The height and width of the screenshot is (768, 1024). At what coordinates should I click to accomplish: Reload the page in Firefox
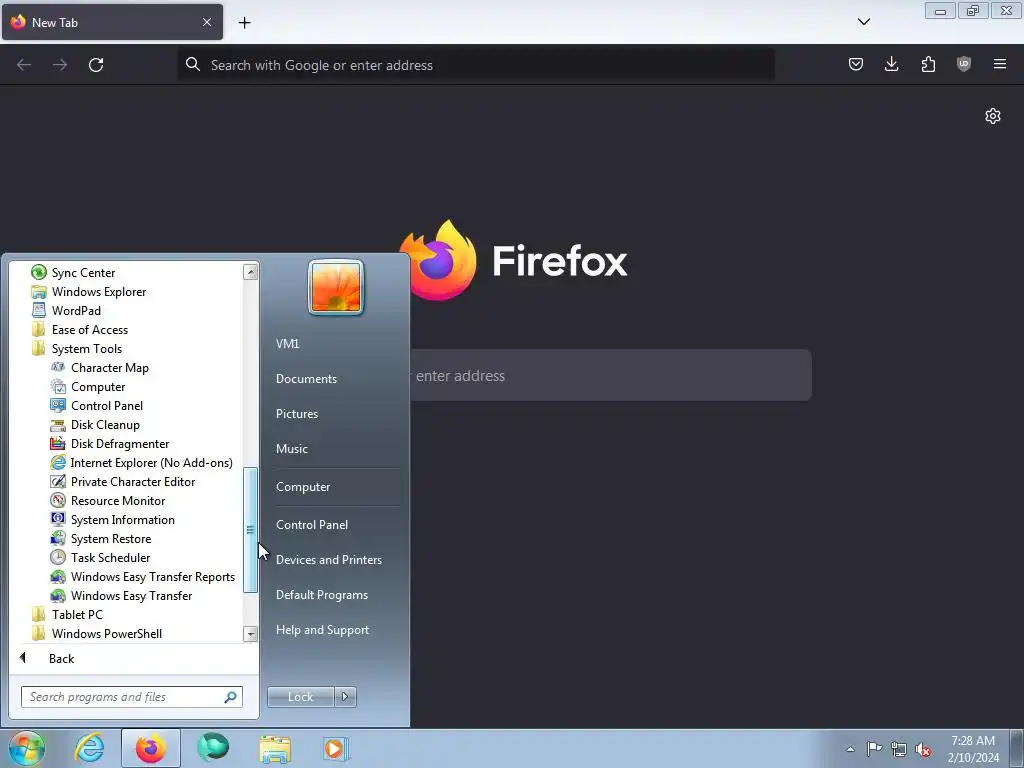click(96, 65)
